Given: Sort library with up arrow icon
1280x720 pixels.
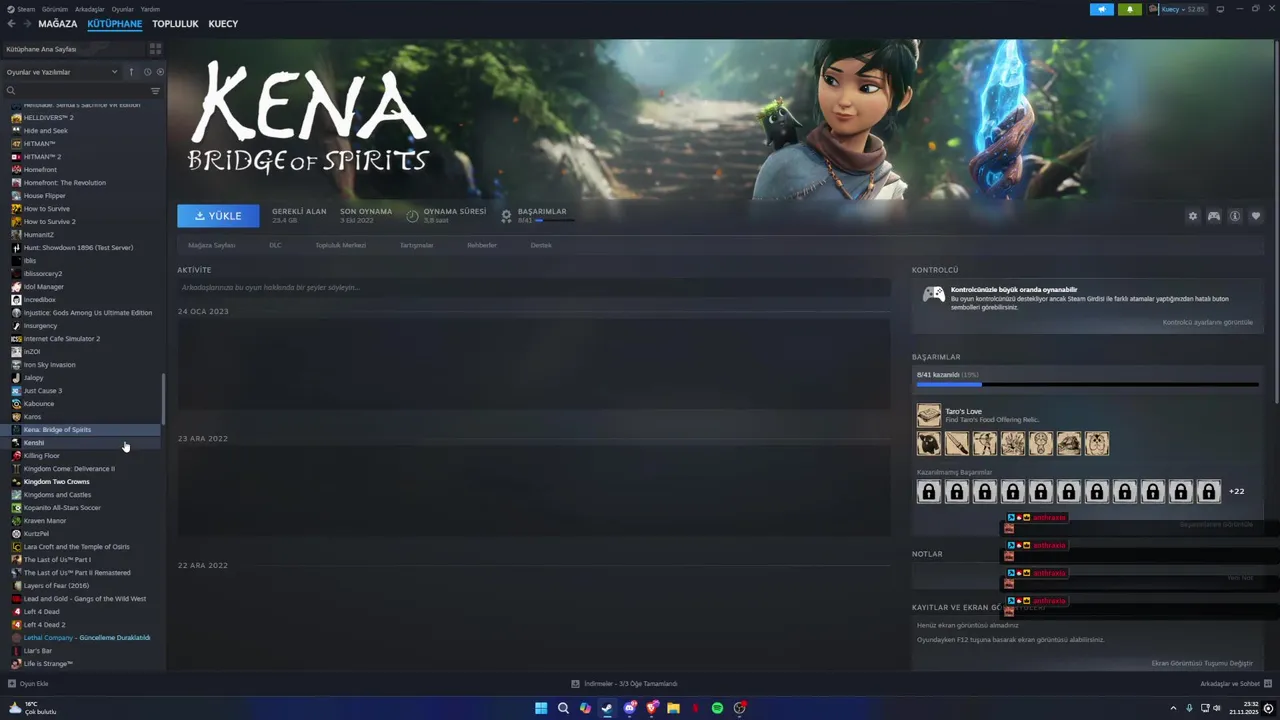Looking at the screenshot, I should click(131, 72).
